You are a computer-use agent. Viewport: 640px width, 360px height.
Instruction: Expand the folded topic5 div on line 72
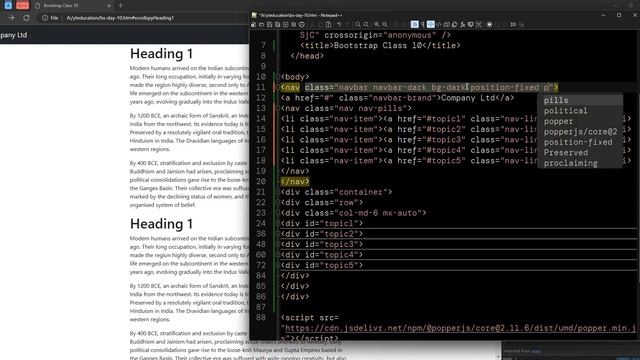278,265
